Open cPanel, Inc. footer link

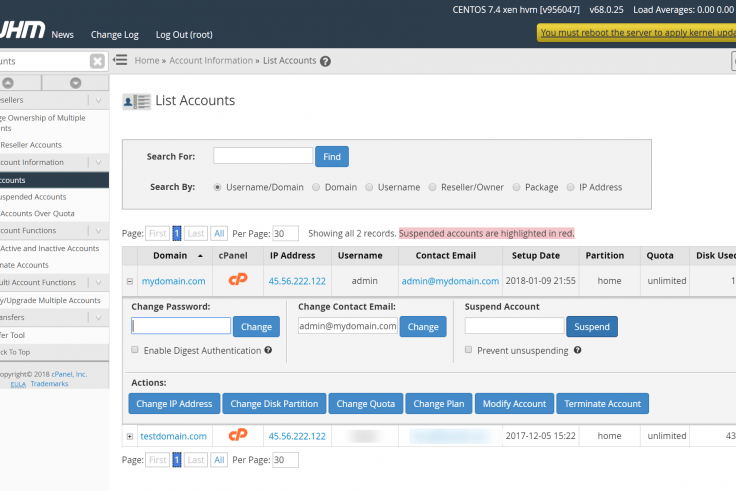tap(69, 374)
